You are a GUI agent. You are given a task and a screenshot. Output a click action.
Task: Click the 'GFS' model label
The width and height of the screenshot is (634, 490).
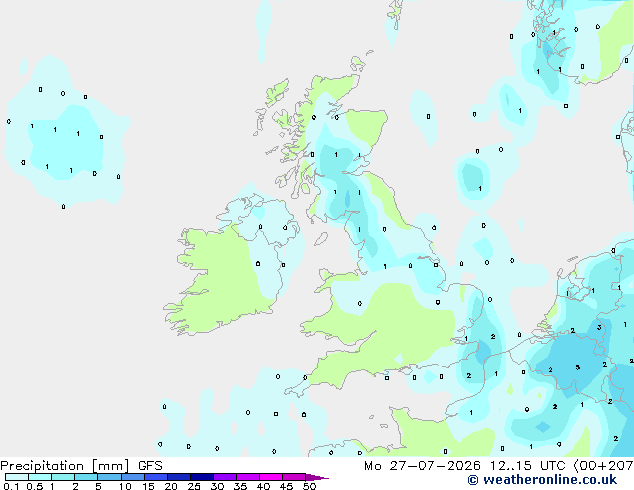pyautogui.click(x=150, y=466)
